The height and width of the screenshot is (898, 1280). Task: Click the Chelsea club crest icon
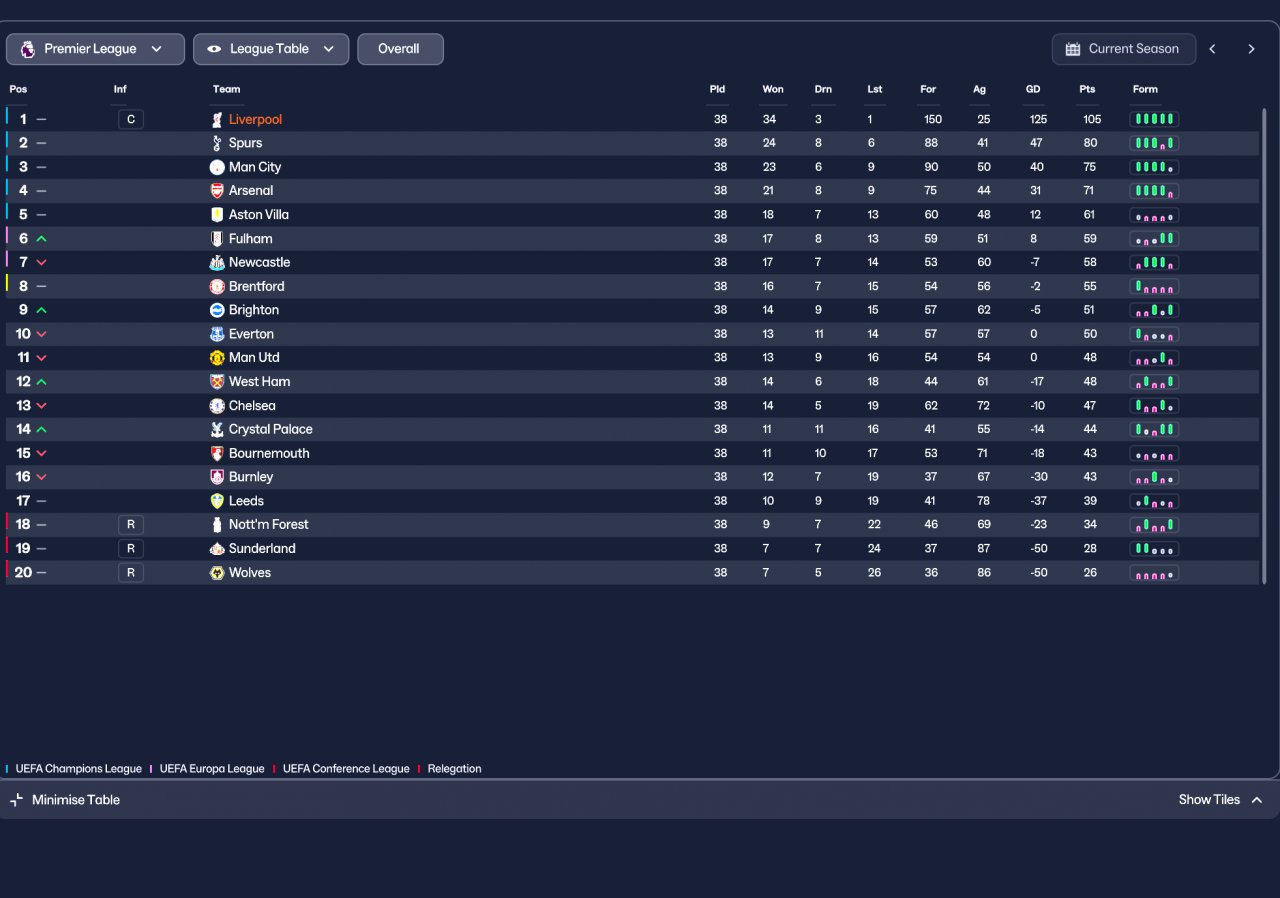[217, 406]
